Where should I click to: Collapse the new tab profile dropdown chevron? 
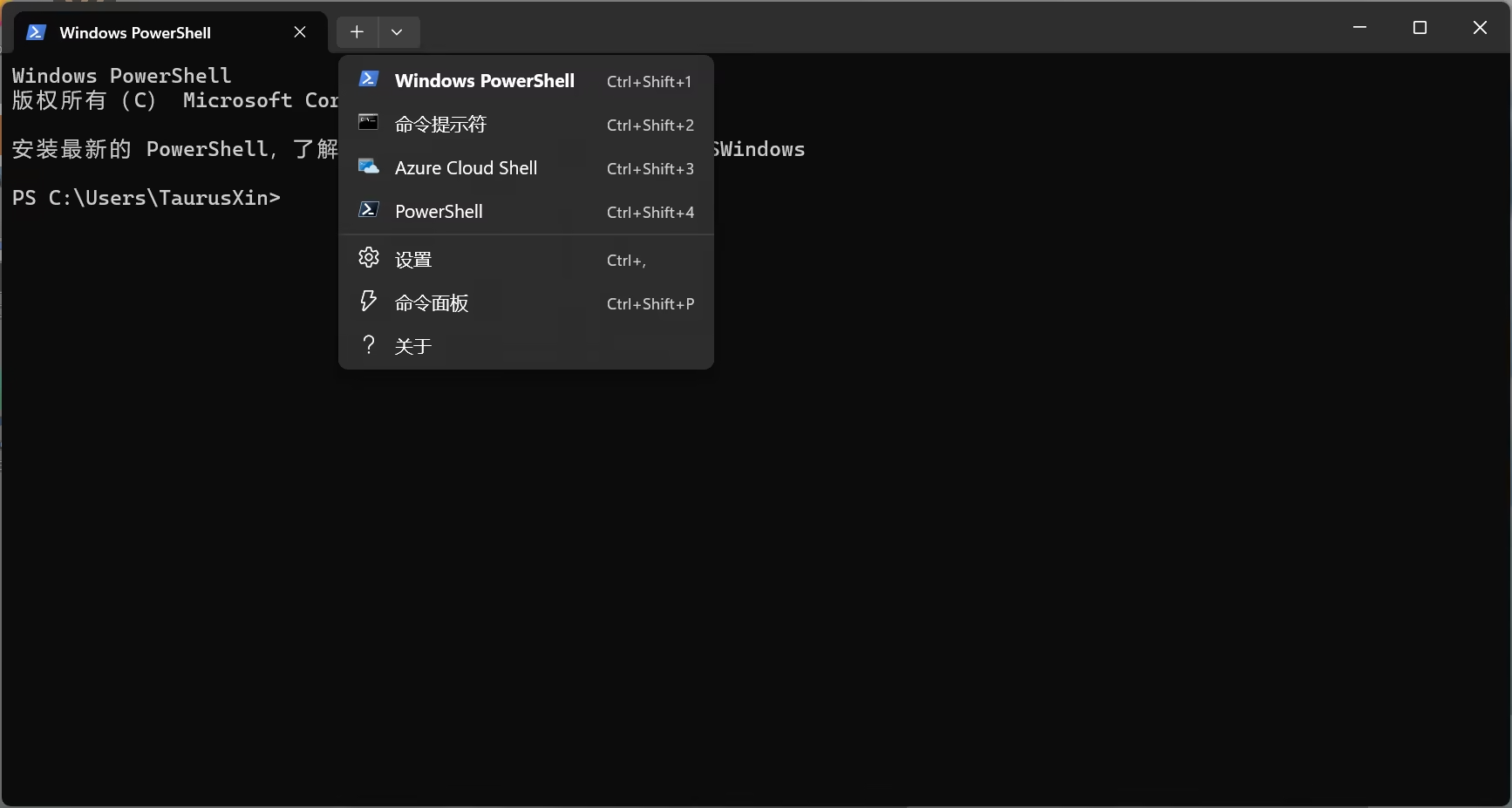click(x=398, y=32)
